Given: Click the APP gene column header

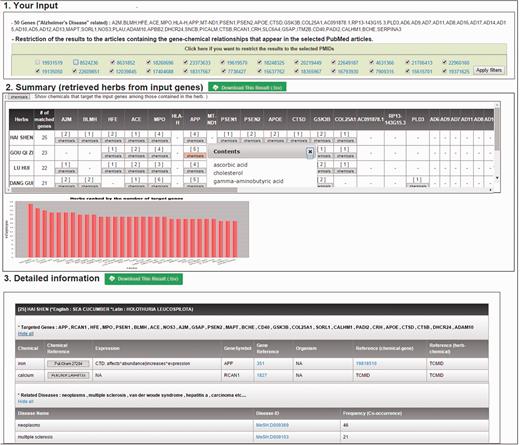Looking at the screenshot, I should [195, 119].
